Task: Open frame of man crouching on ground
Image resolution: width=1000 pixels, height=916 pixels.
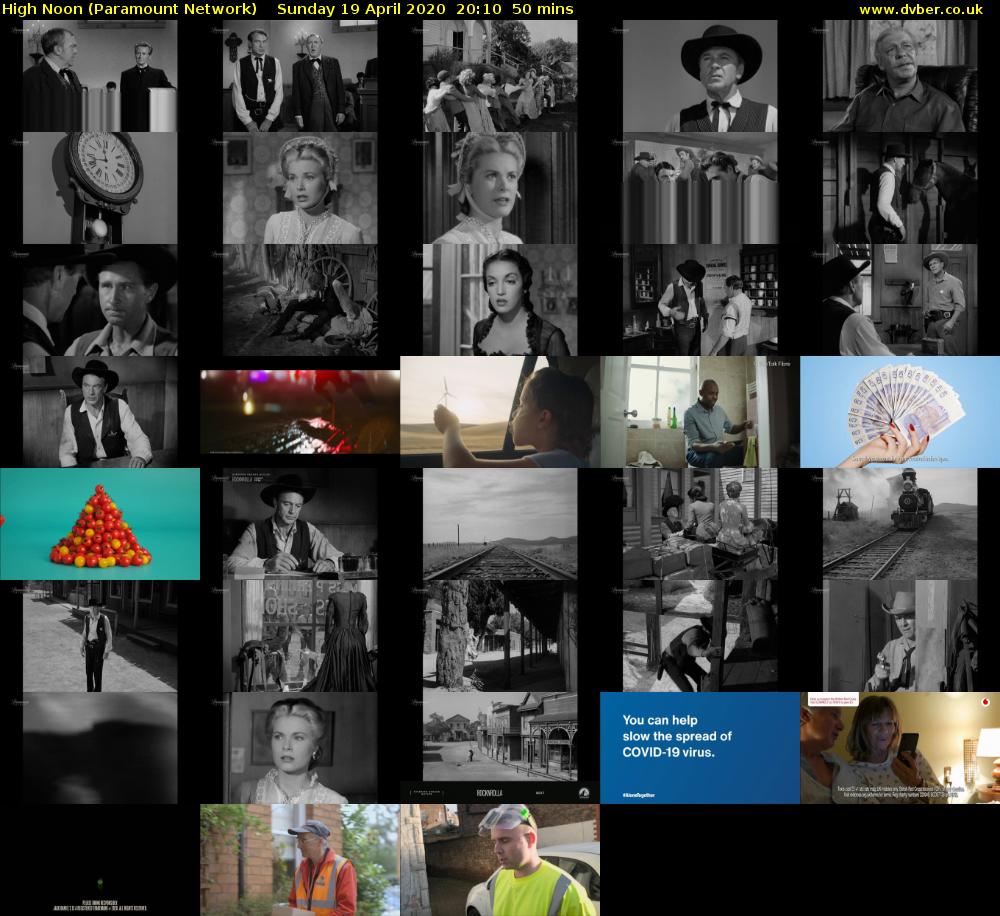Action: [x=700, y=636]
